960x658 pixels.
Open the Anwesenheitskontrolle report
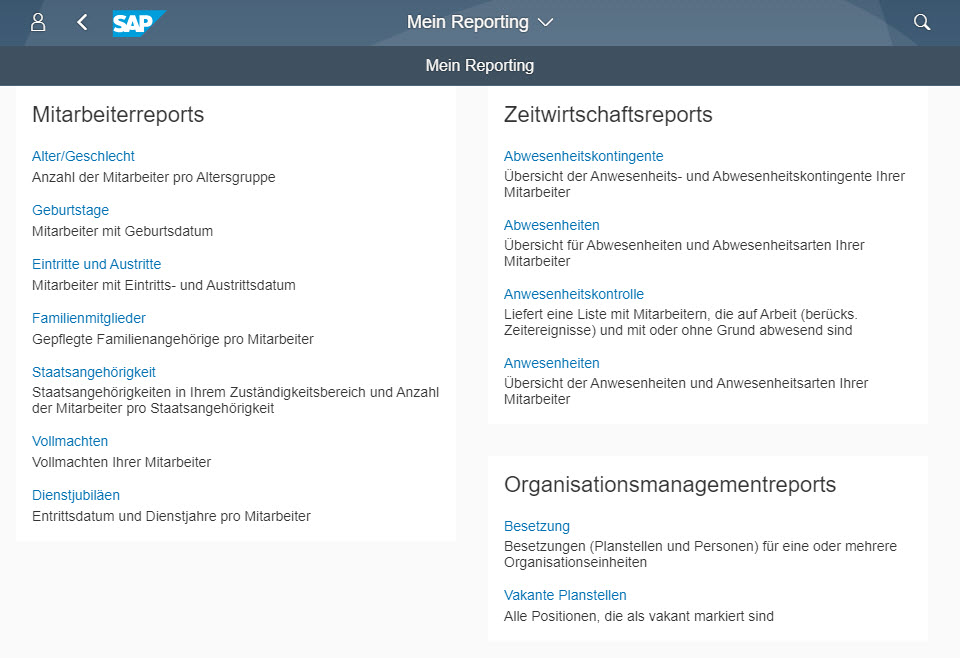click(x=574, y=294)
